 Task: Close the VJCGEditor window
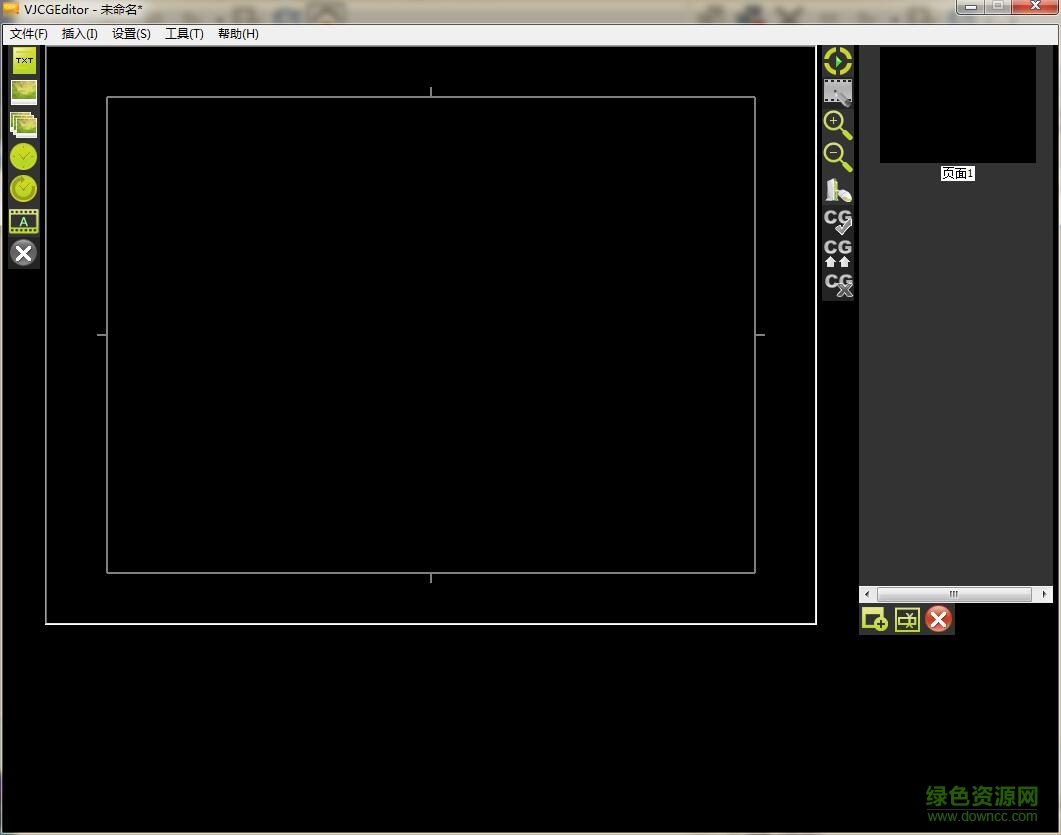tap(1035, 6)
